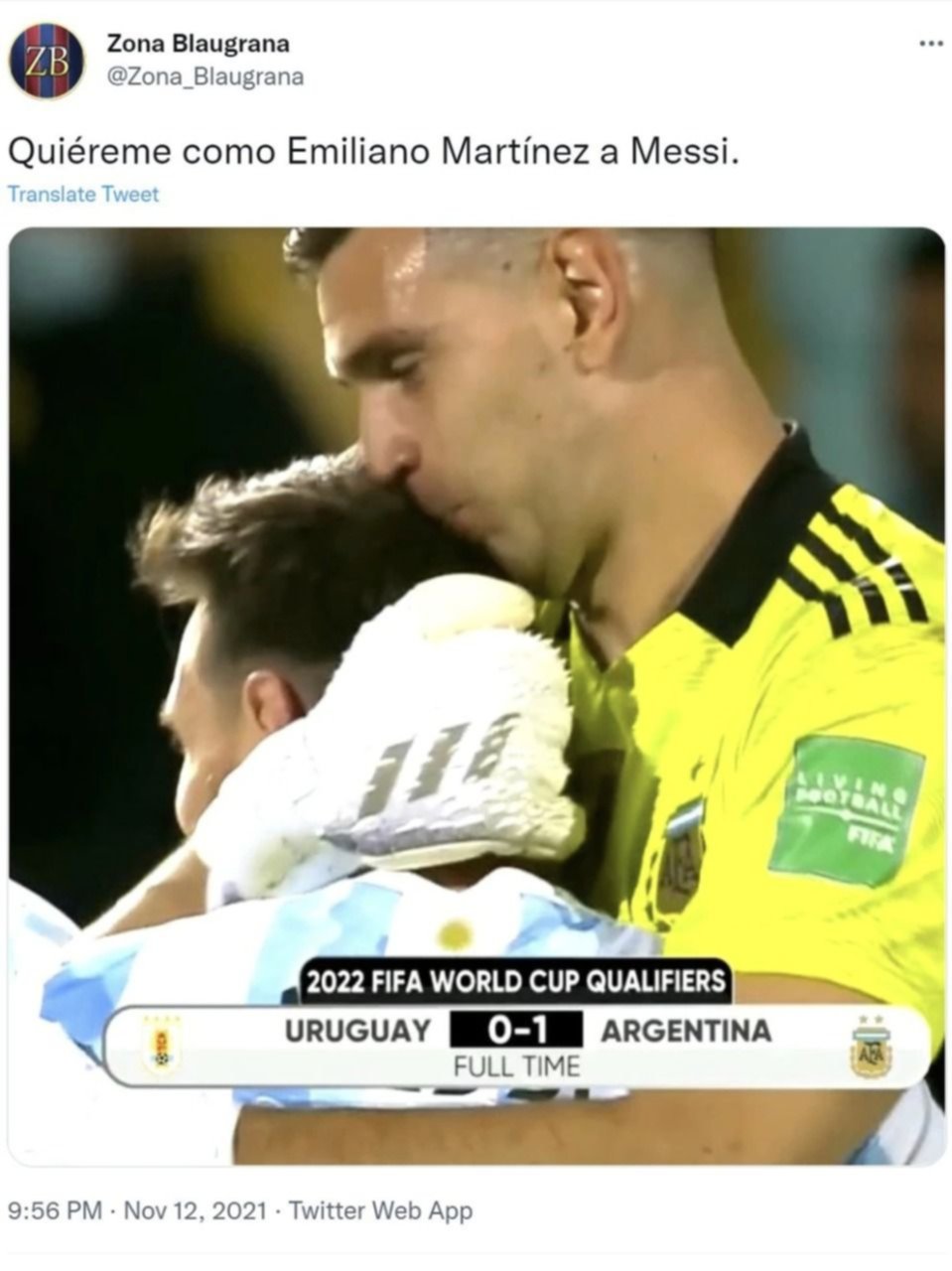The width and height of the screenshot is (952, 1271).
Task: Click Translate Tweet
Action: tap(83, 195)
